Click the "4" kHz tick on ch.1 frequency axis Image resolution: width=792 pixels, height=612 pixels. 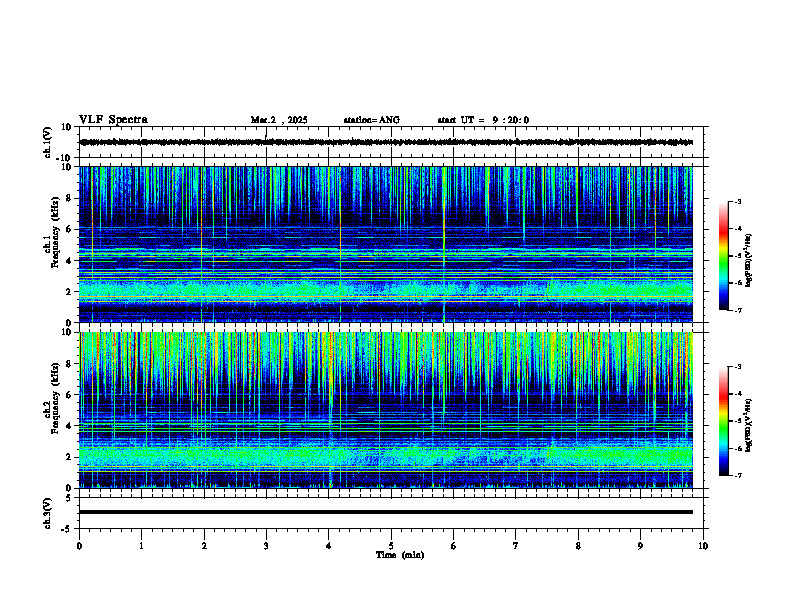[x=70, y=261]
